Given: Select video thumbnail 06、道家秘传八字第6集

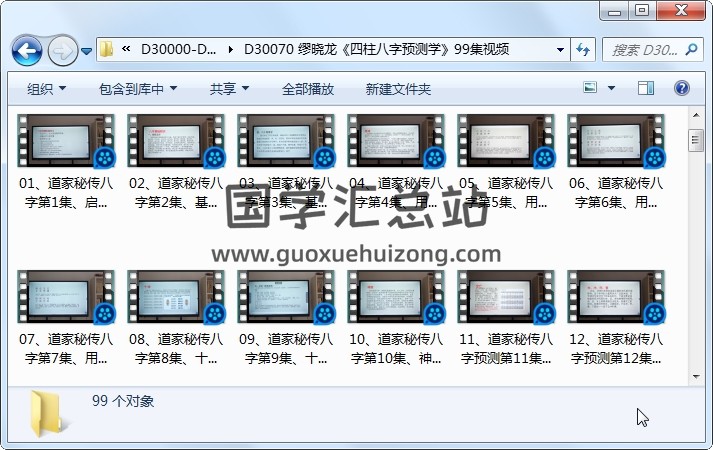Looking at the screenshot, I should pyautogui.click(x=616, y=141).
